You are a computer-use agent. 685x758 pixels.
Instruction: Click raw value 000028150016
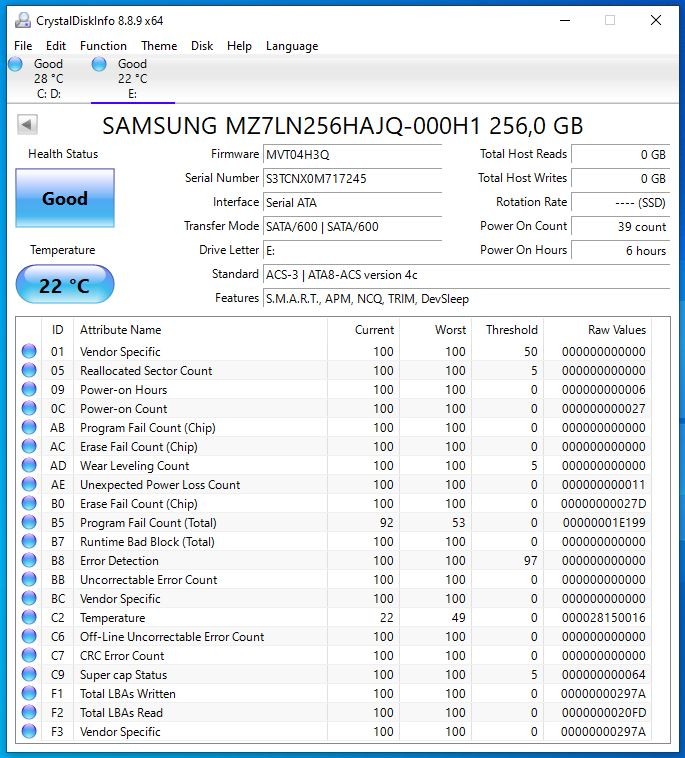[603, 618]
